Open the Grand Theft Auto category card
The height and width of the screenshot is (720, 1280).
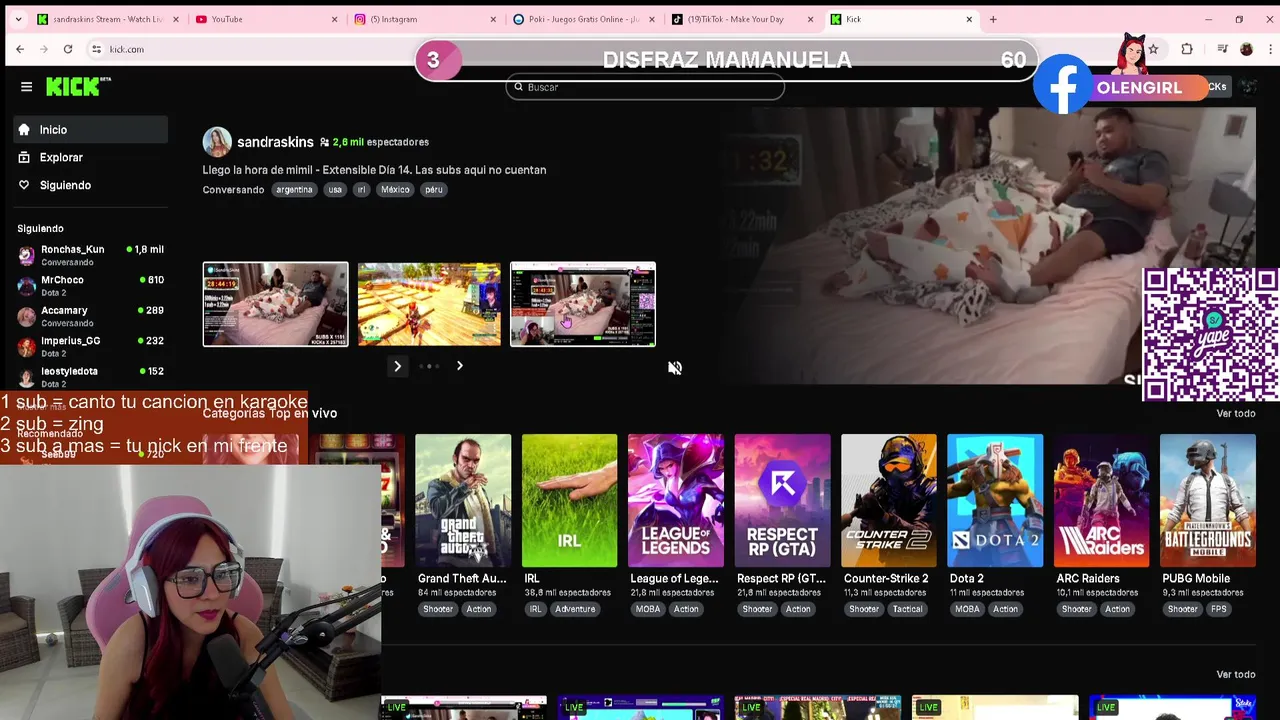click(463, 500)
